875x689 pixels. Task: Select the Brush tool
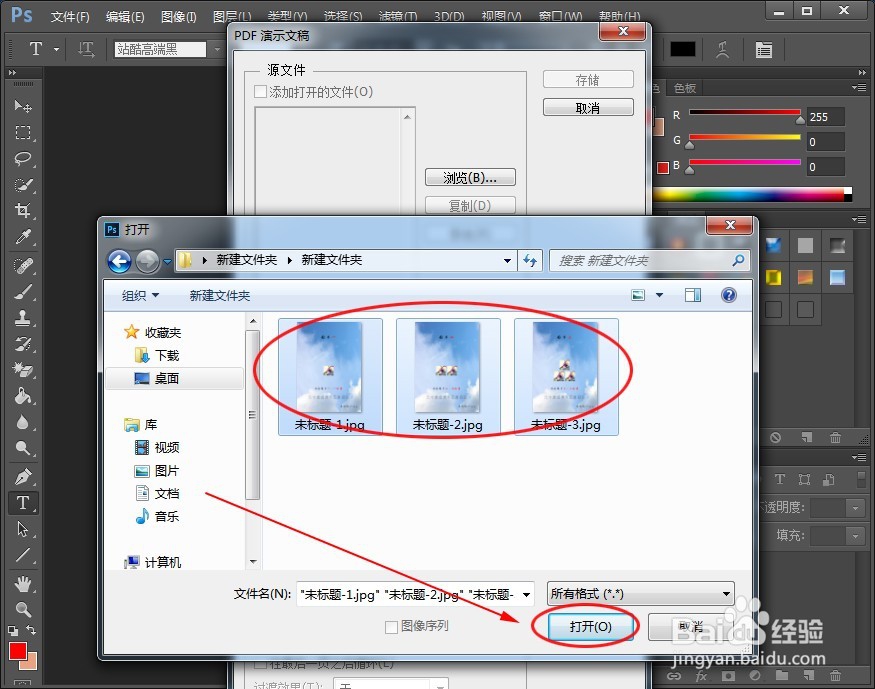(23, 292)
